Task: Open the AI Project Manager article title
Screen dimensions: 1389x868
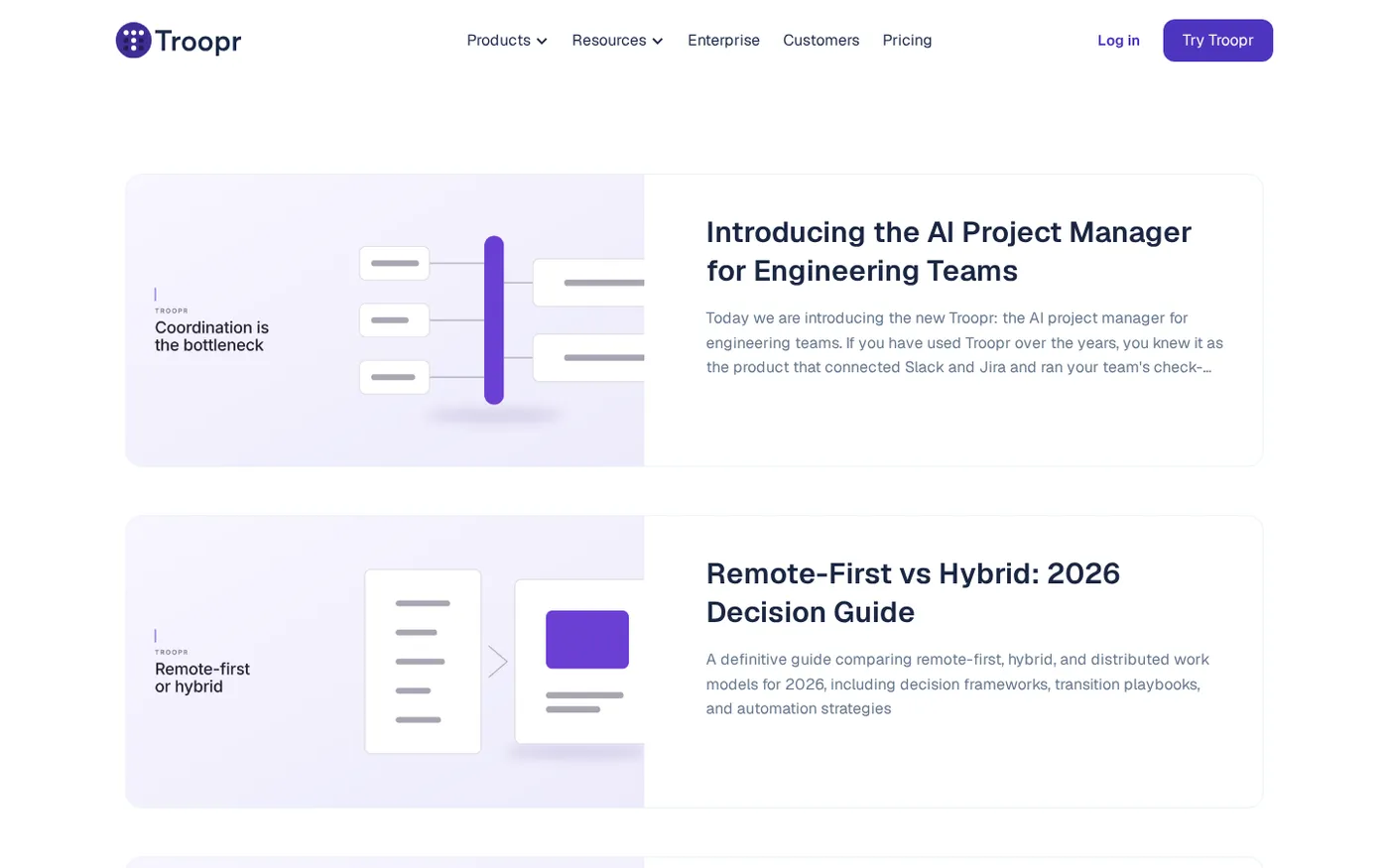Action: pyautogui.click(x=948, y=251)
